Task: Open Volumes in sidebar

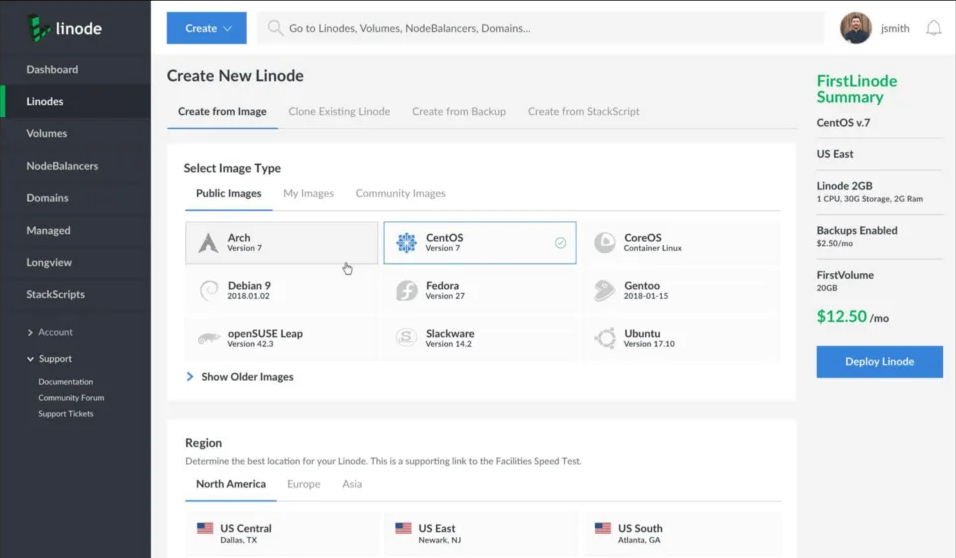Action: pyautogui.click(x=76, y=134)
